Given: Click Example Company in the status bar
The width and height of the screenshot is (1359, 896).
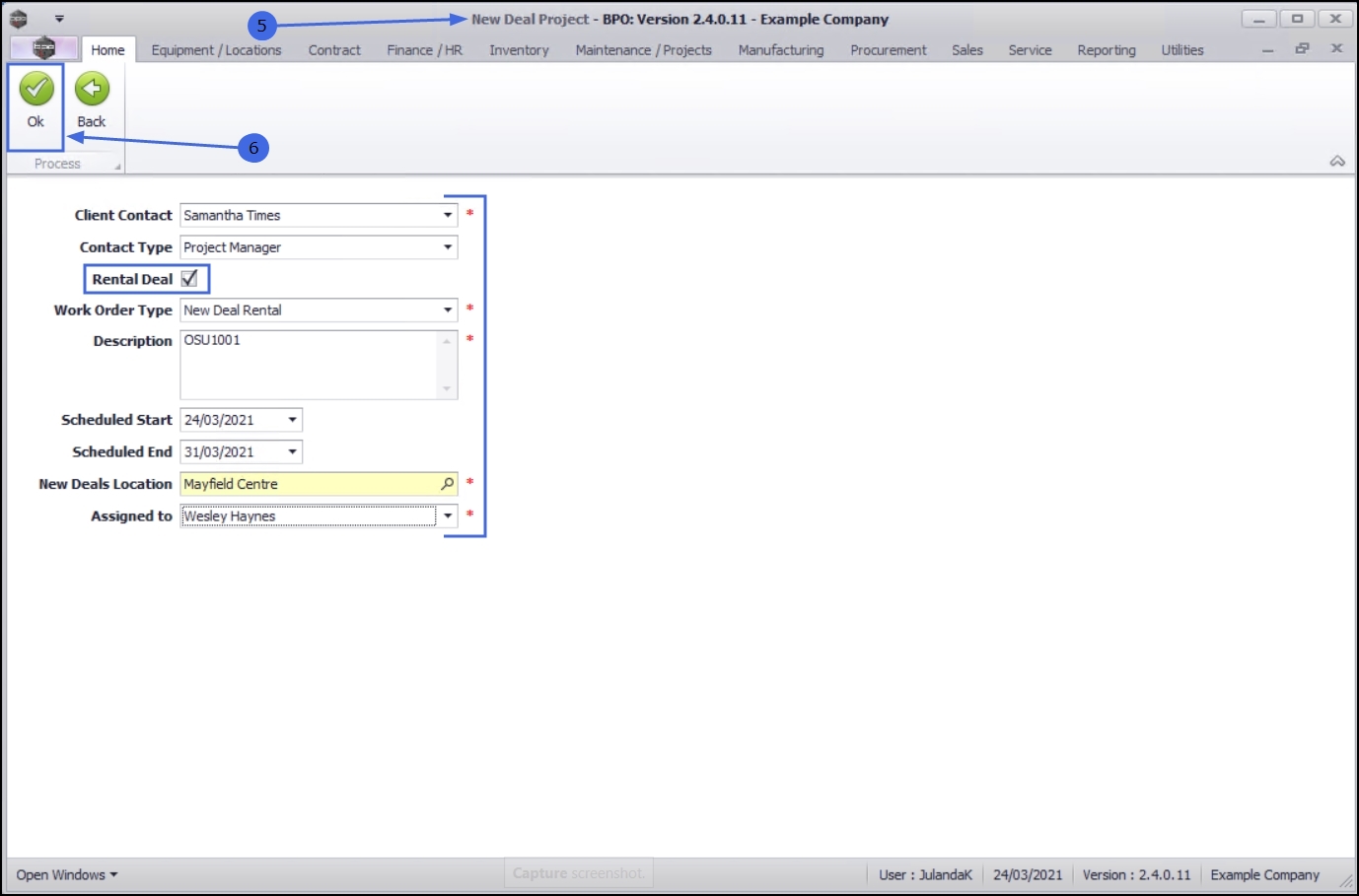Looking at the screenshot, I should (x=1264, y=875).
